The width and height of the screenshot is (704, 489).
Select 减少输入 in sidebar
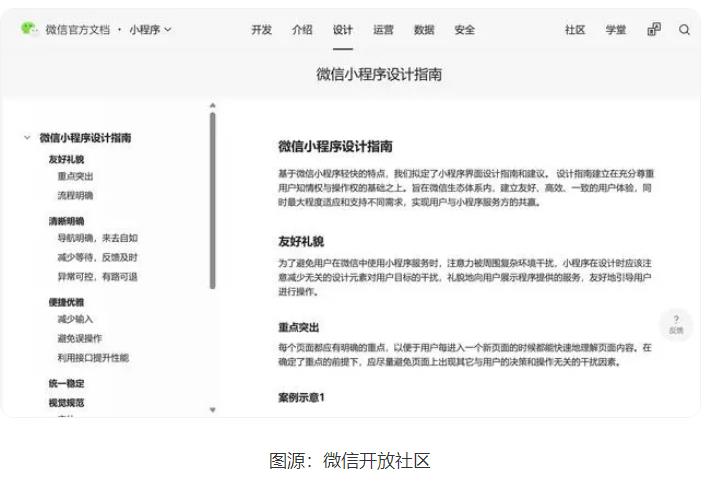tap(75, 319)
